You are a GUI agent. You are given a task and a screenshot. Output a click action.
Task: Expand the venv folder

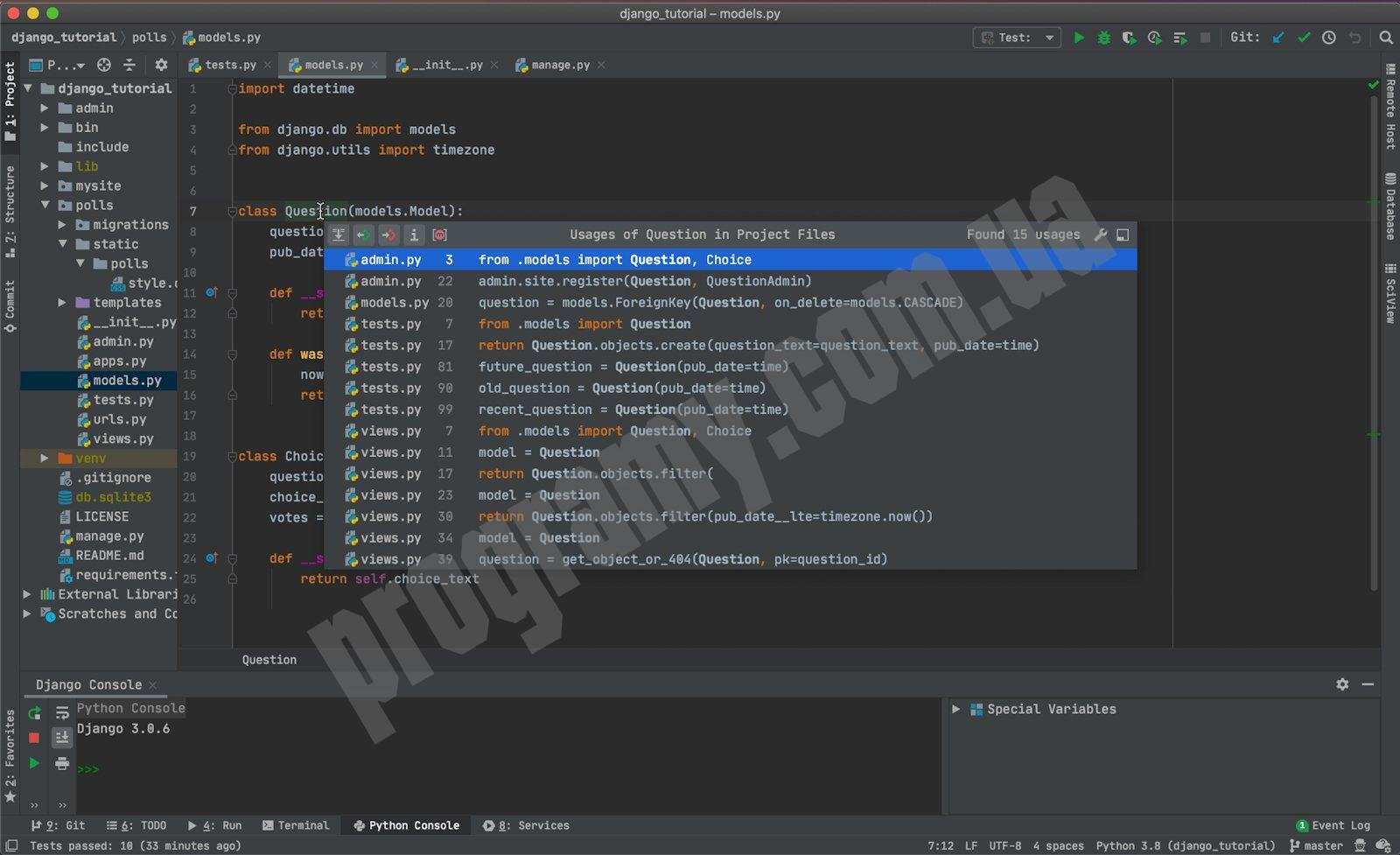[x=45, y=458]
